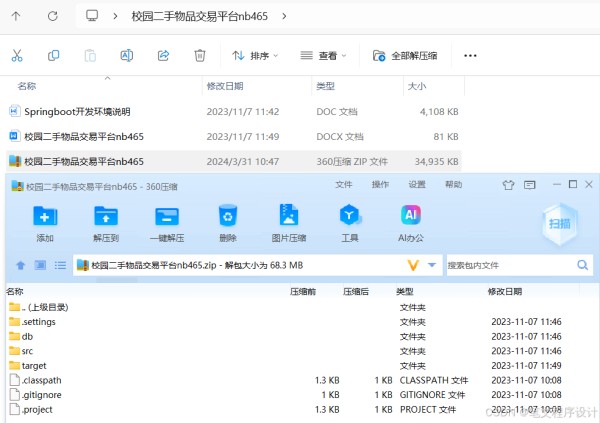This screenshot has height=423, width=600.
Task: Open the three-dot more options menu
Action: [x=470, y=56]
